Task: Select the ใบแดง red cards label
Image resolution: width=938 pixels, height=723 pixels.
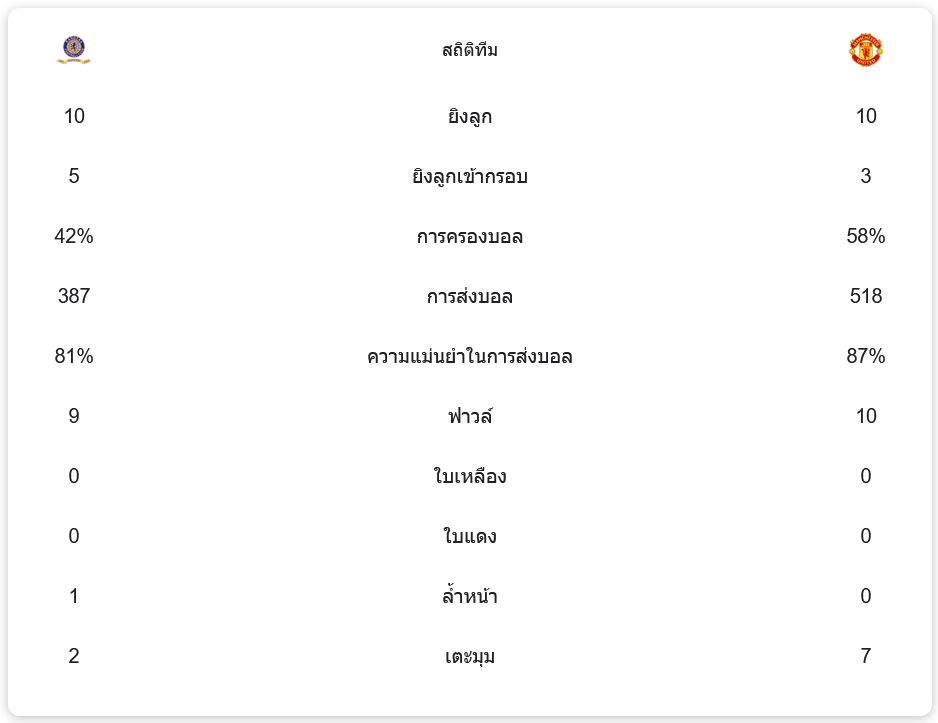Action: (x=470, y=537)
